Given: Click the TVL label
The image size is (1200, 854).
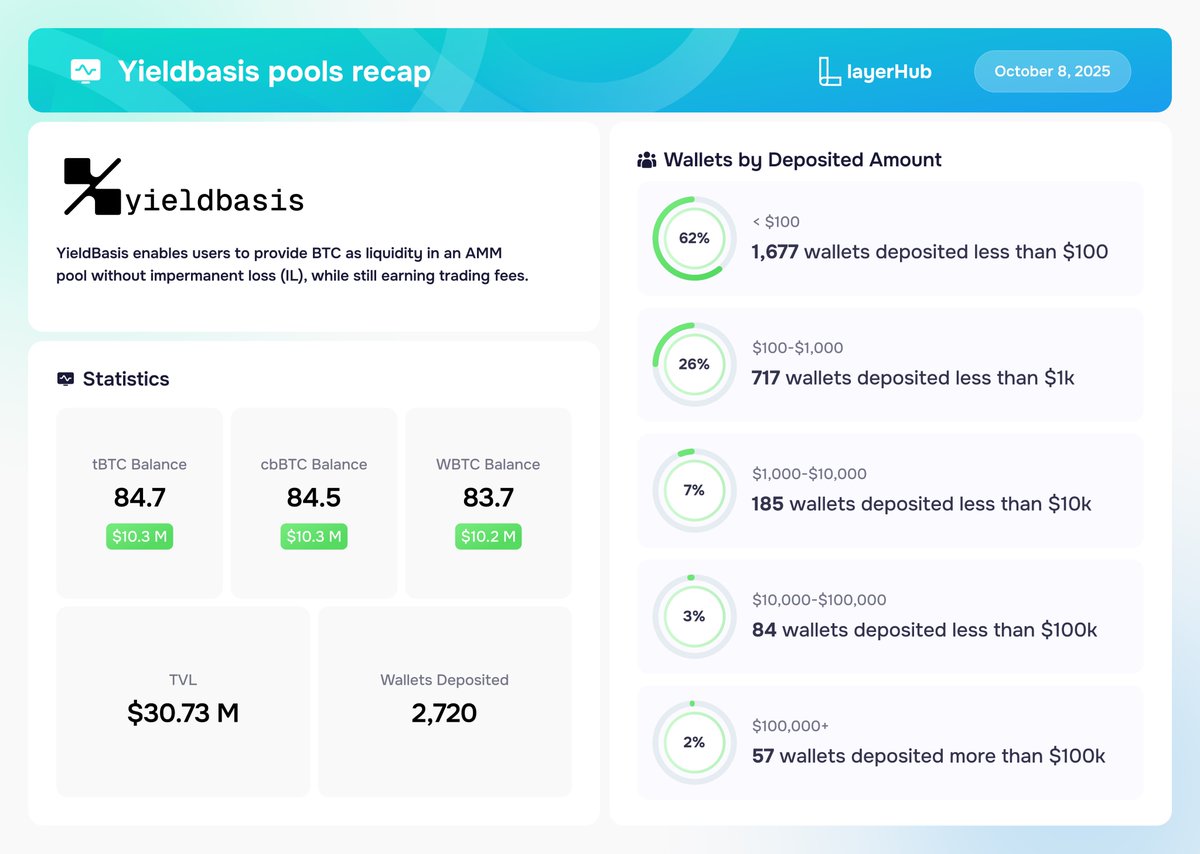Looking at the screenshot, I should [x=183, y=680].
